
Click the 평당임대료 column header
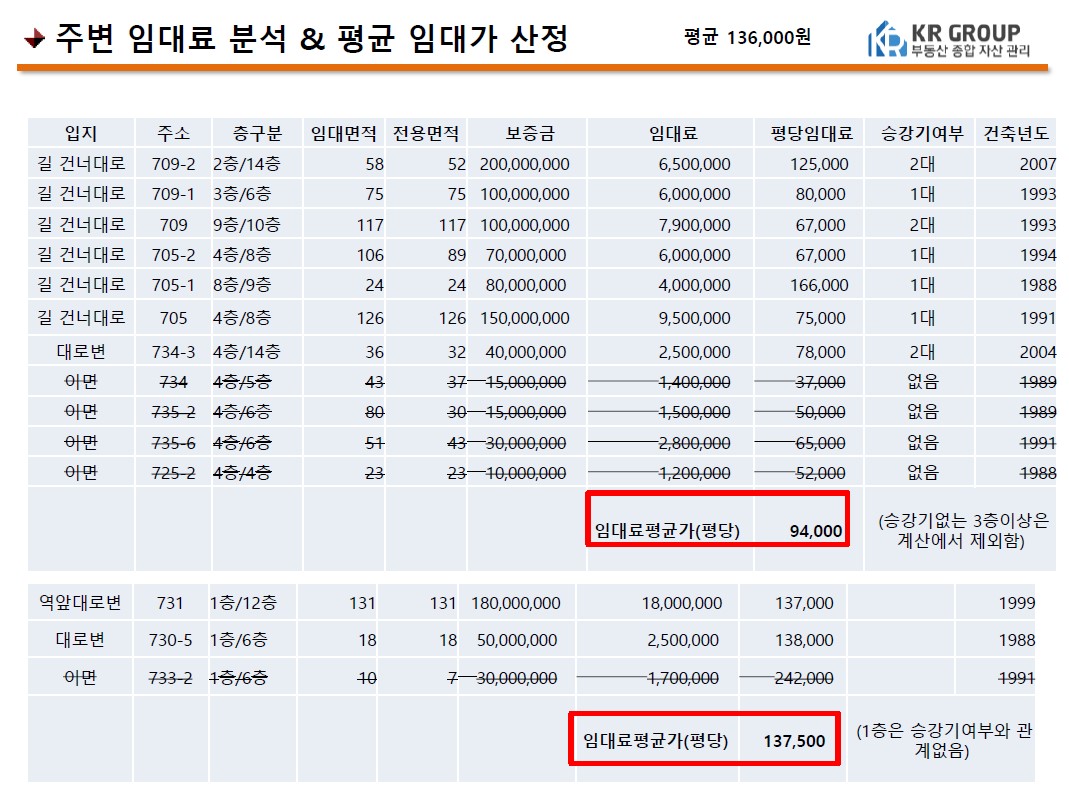point(810,133)
